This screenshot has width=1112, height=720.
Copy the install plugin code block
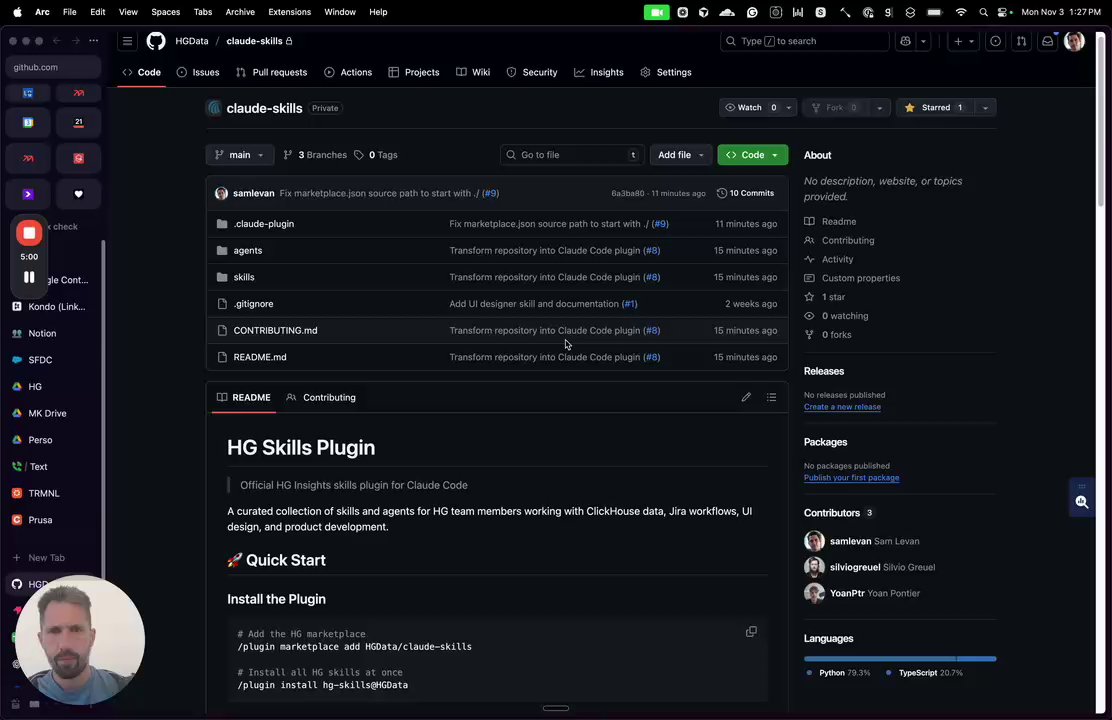pos(751,631)
